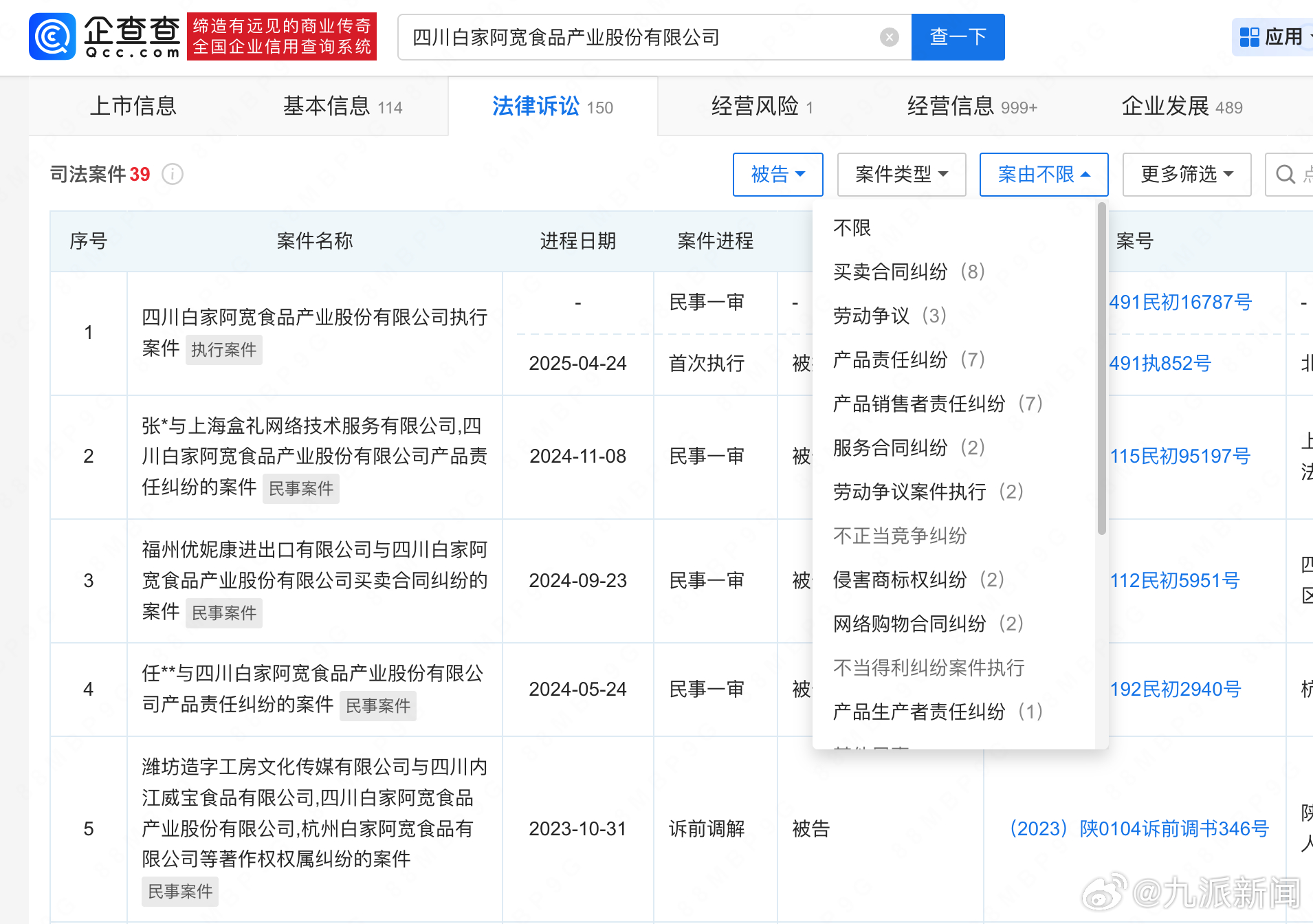Open case 2 张*与上海盒礼网络 title

tap(314, 456)
